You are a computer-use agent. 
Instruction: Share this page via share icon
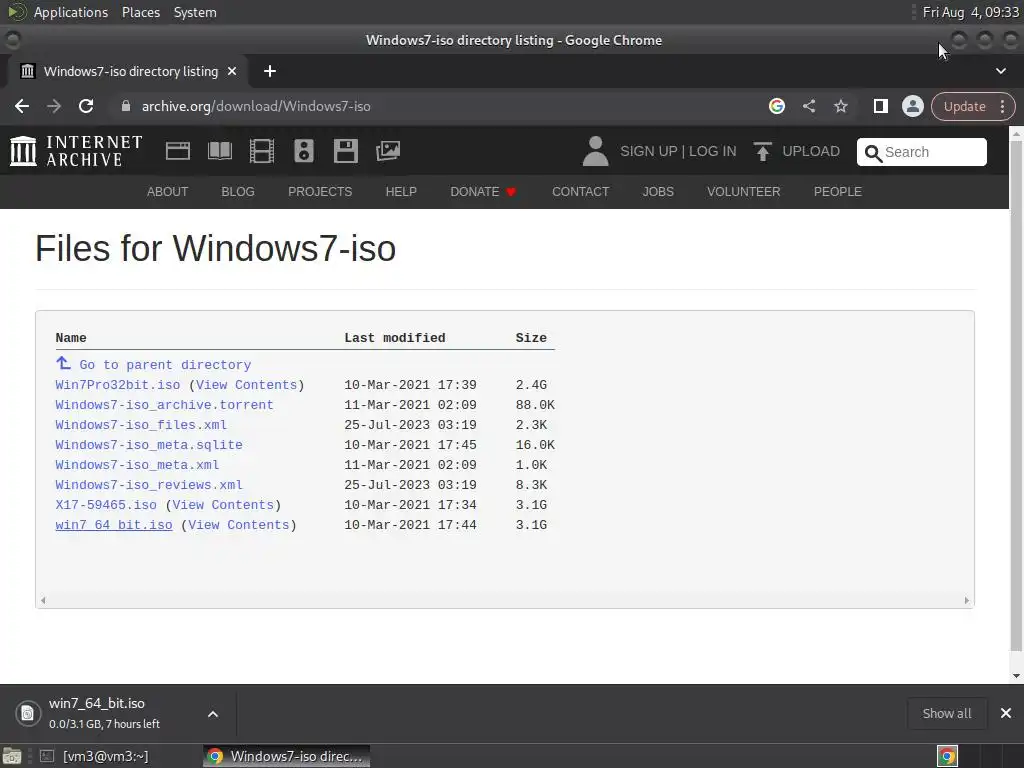809,106
